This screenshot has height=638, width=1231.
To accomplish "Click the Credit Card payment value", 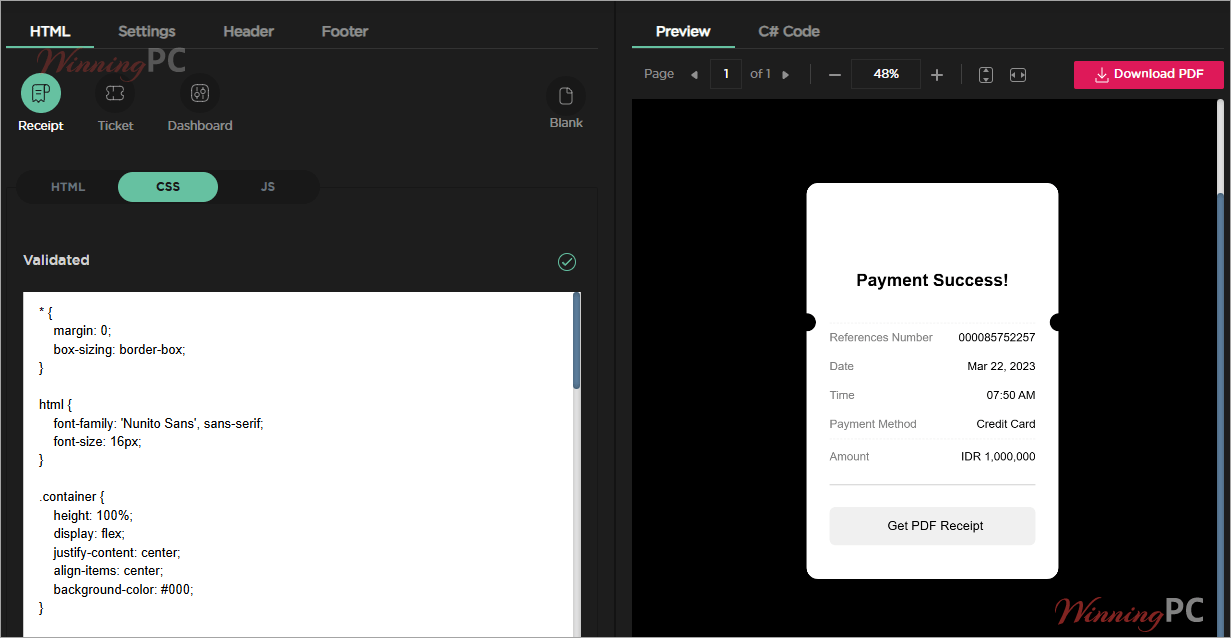I will click(x=1006, y=424).
